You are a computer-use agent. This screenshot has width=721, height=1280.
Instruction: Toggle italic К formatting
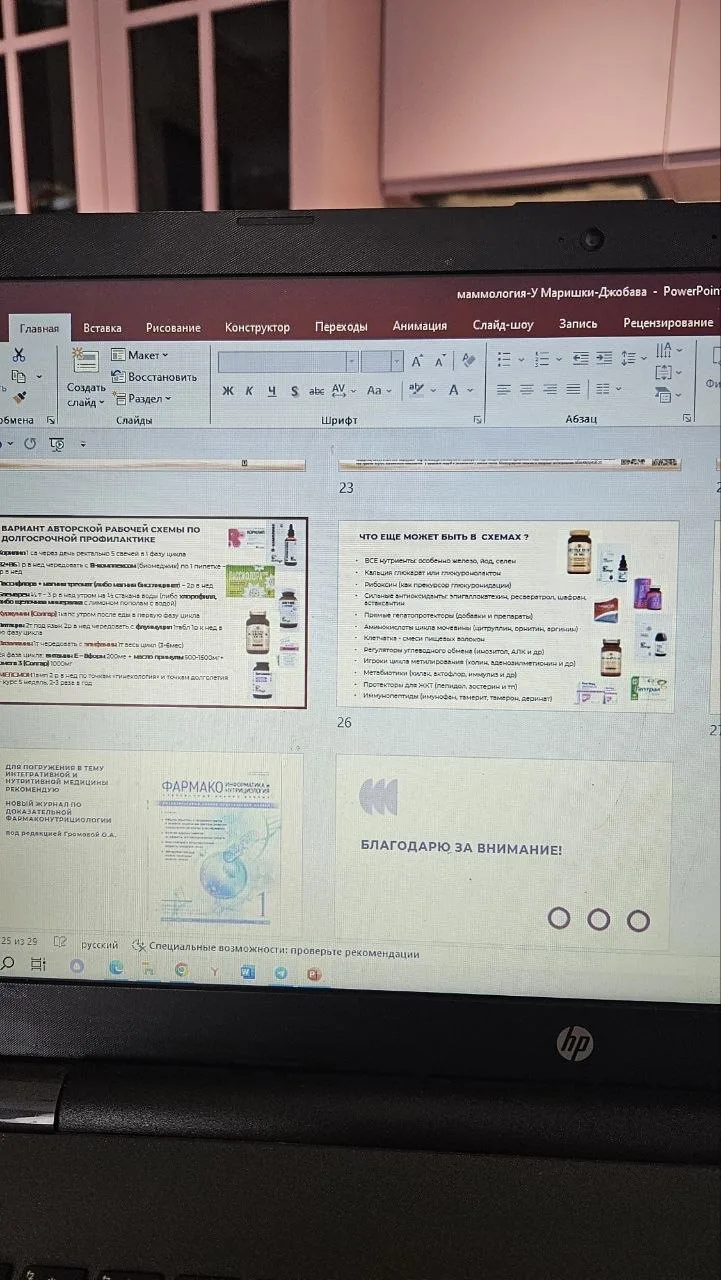(x=249, y=390)
